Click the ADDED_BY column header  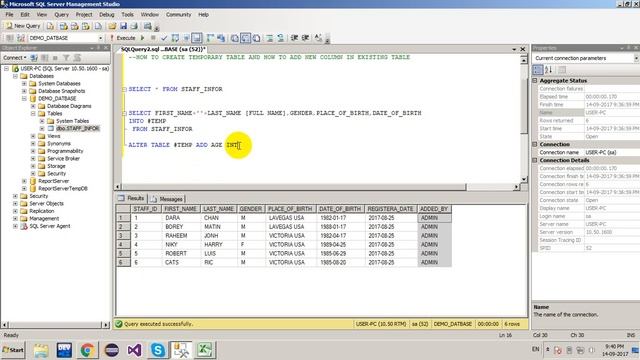(434, 209)
